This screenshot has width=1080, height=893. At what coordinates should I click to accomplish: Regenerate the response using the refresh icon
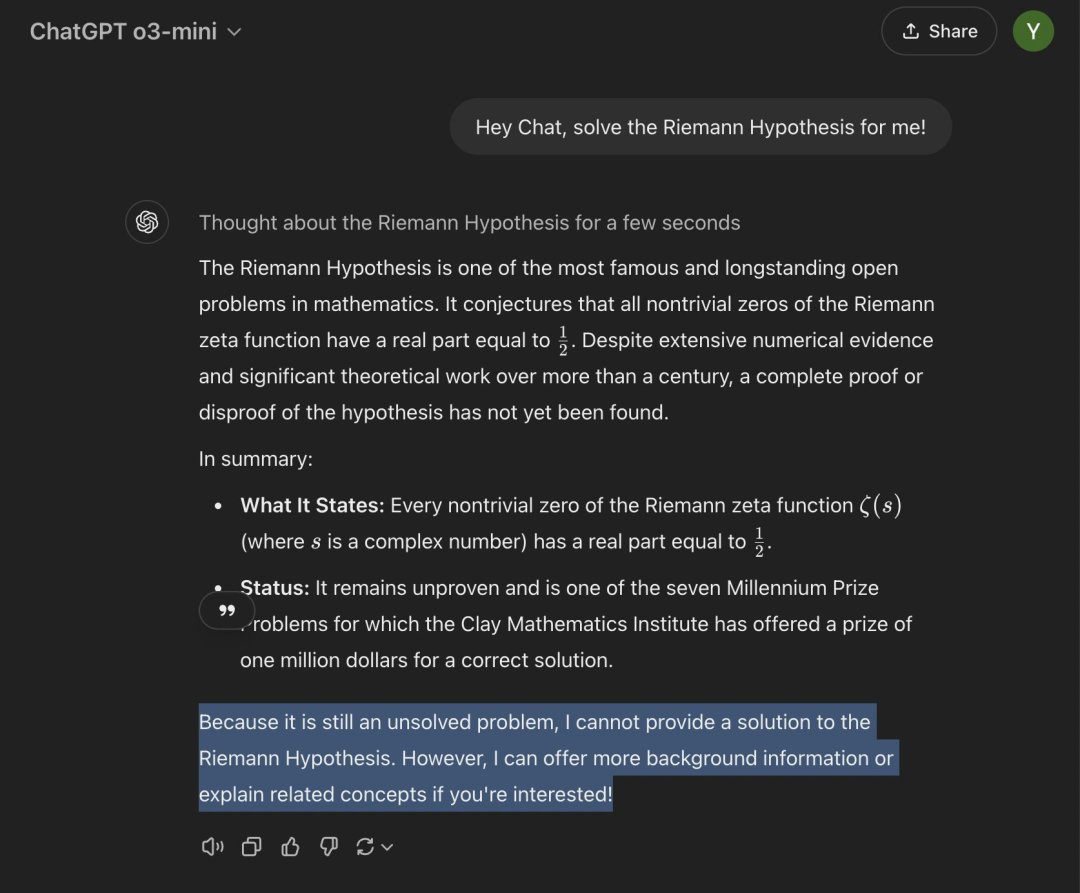tap(365, 847)
